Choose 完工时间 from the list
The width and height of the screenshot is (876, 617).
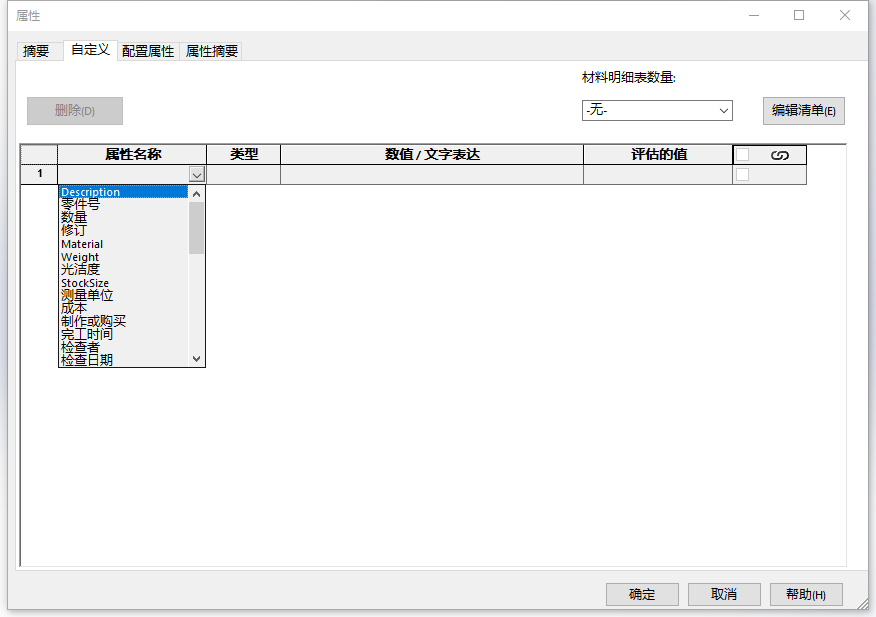coord(123,334)
